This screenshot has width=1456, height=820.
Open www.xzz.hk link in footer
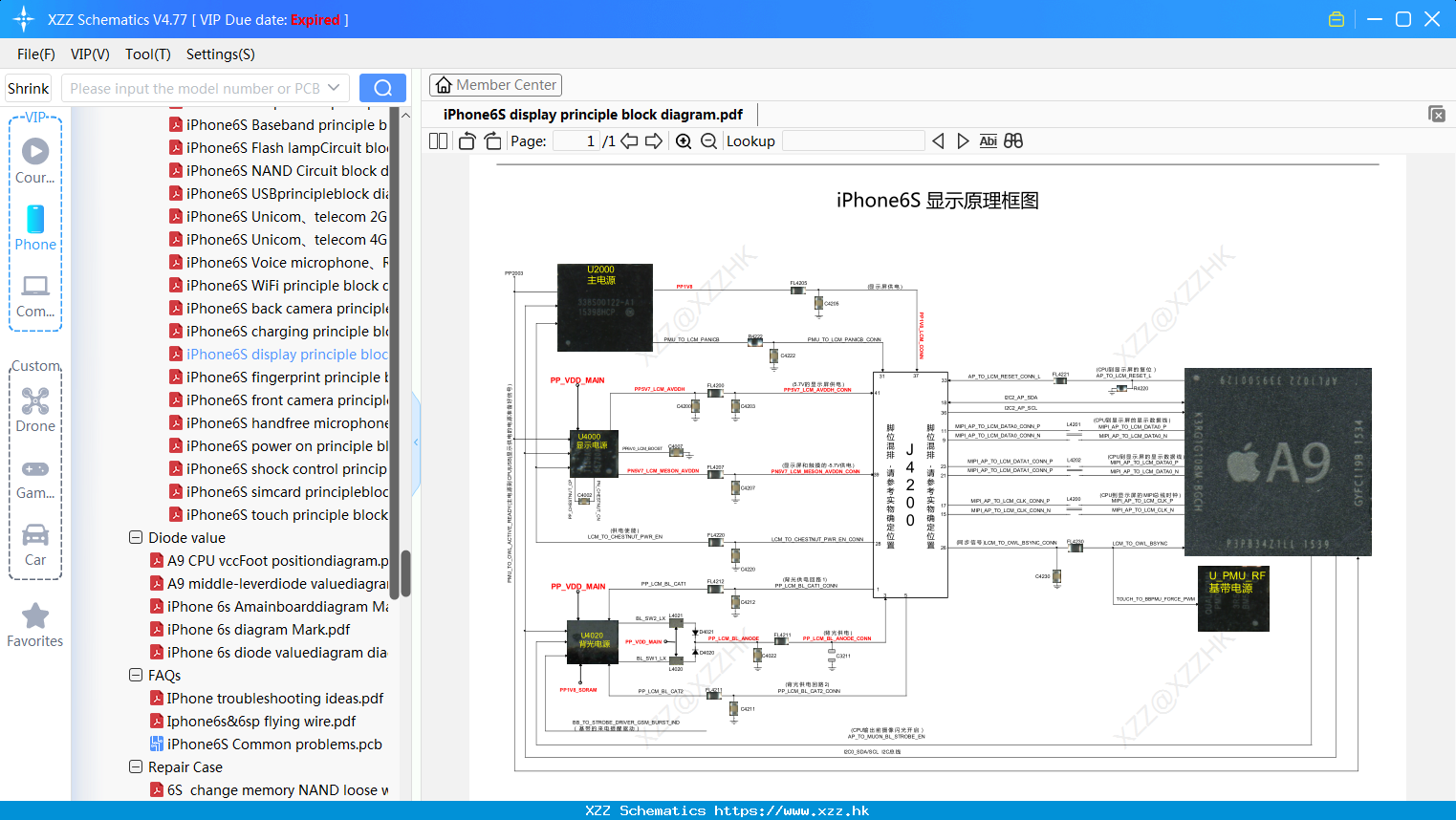pyautogui.click(x=792, y=810)
